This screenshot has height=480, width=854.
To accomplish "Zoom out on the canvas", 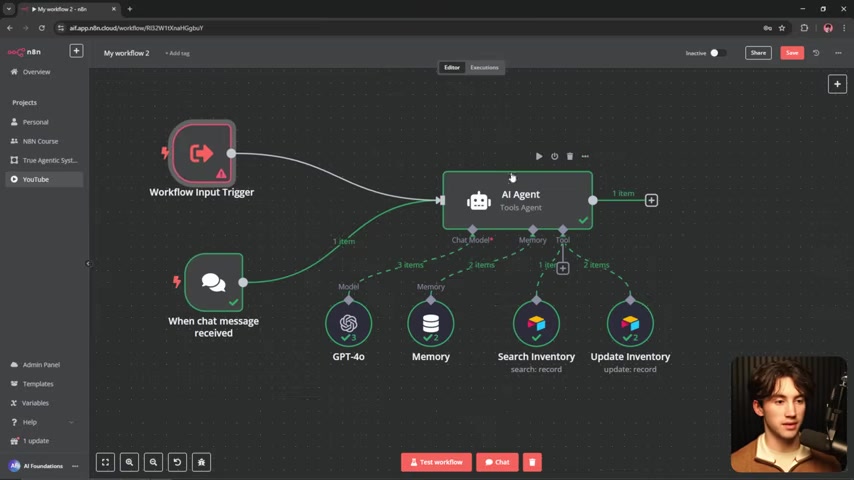I will (x=154, y=462).
